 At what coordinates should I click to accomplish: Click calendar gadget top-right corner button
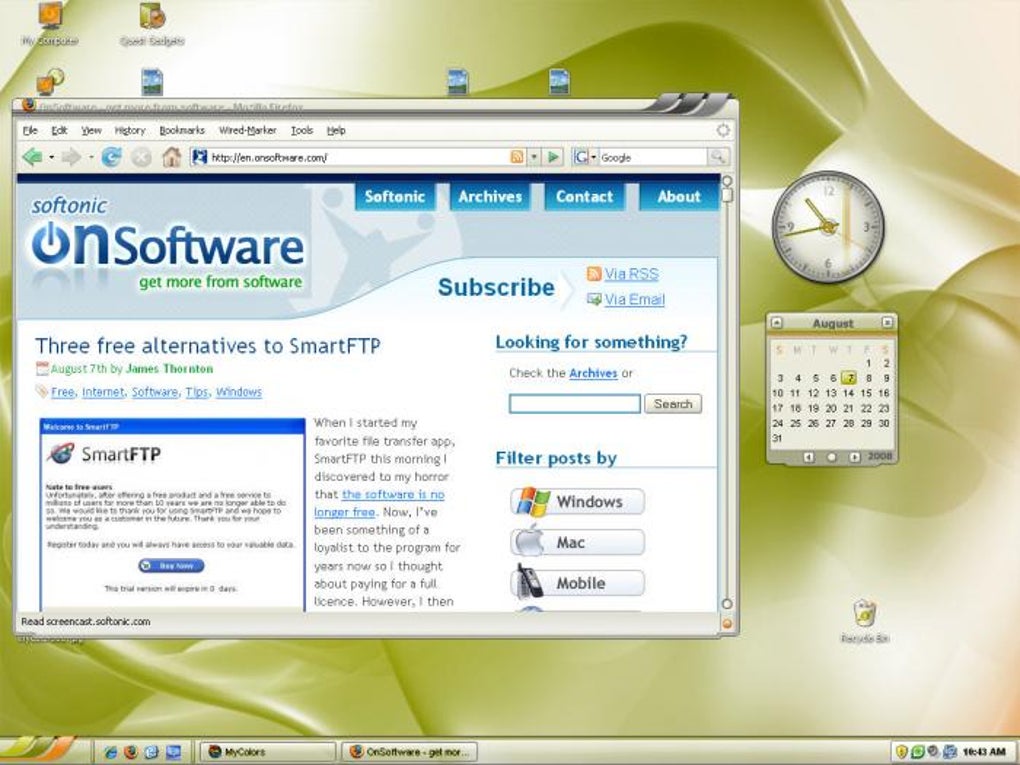click(x=887, y=323)
